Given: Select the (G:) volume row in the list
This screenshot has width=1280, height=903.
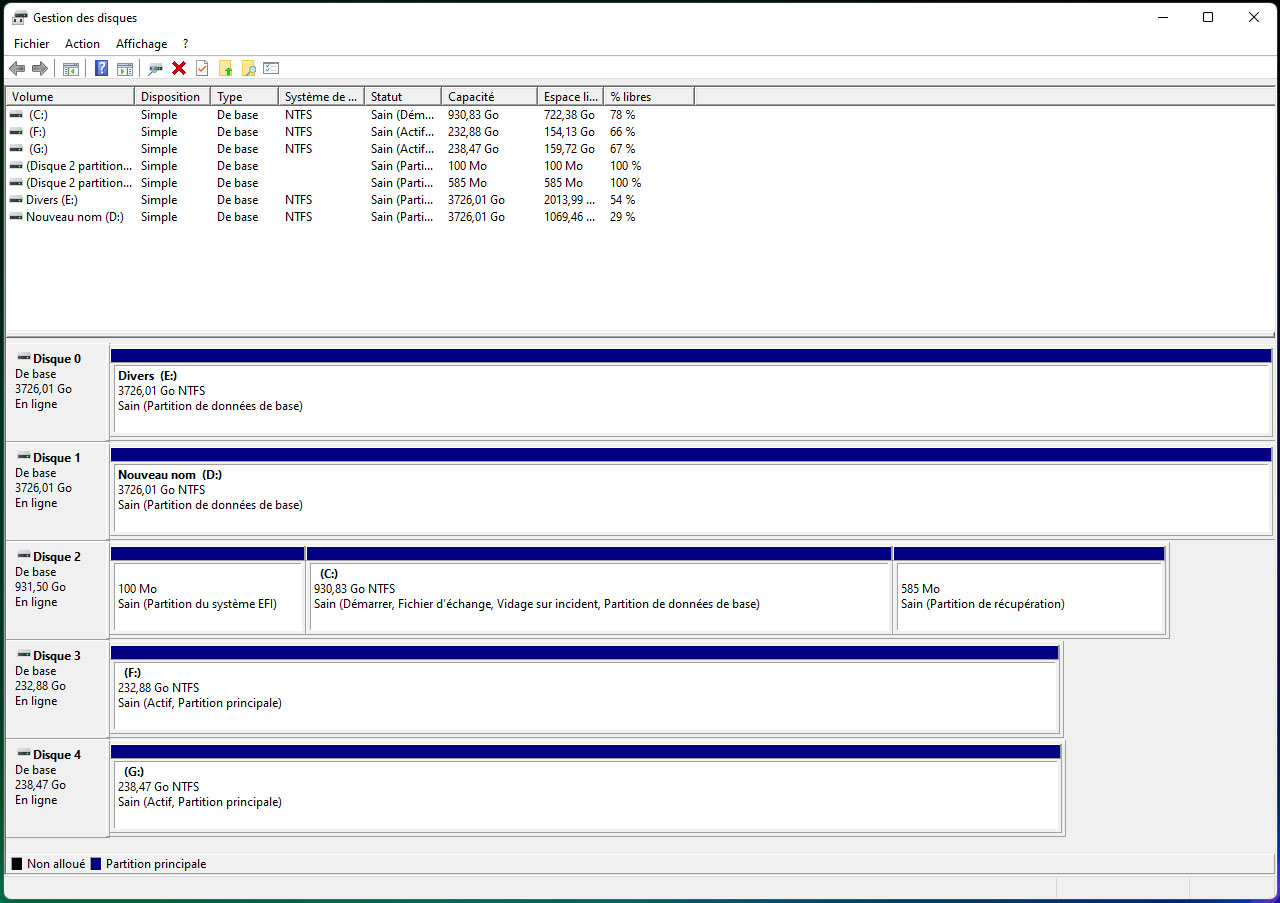Looking at the screenshot, I should pyautogui.click(x=350, y=149).
